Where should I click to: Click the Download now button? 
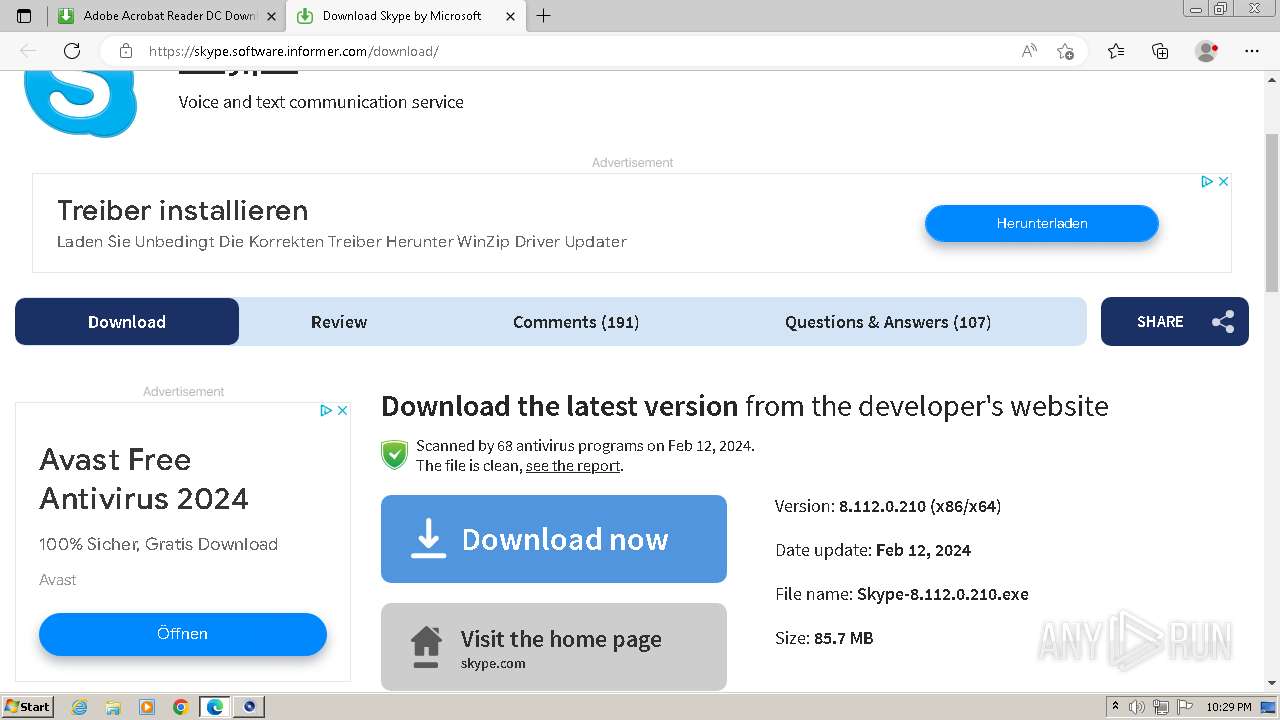[554, 539]
